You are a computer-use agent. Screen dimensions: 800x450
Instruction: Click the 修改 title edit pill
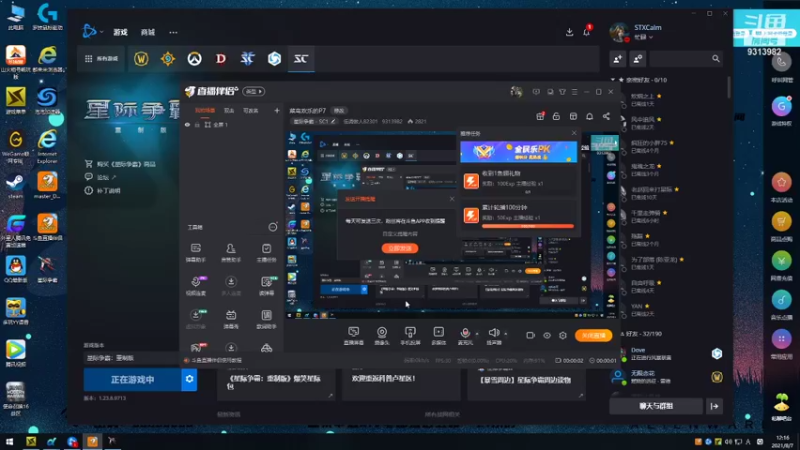pos(339,111)
